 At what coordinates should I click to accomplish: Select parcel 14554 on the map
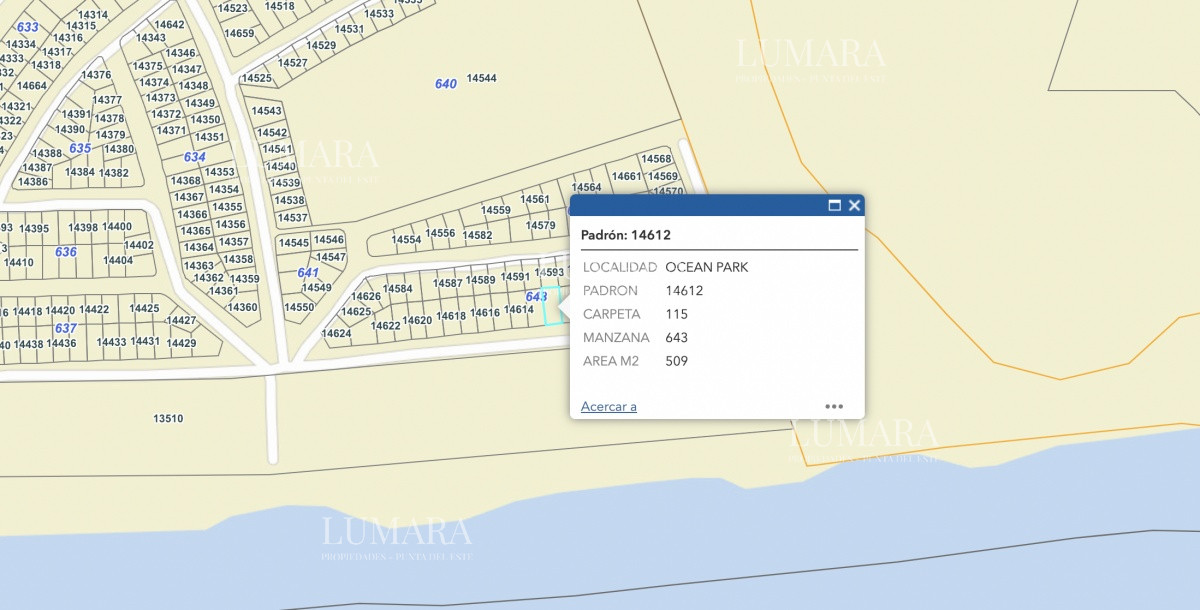point(406,240)
